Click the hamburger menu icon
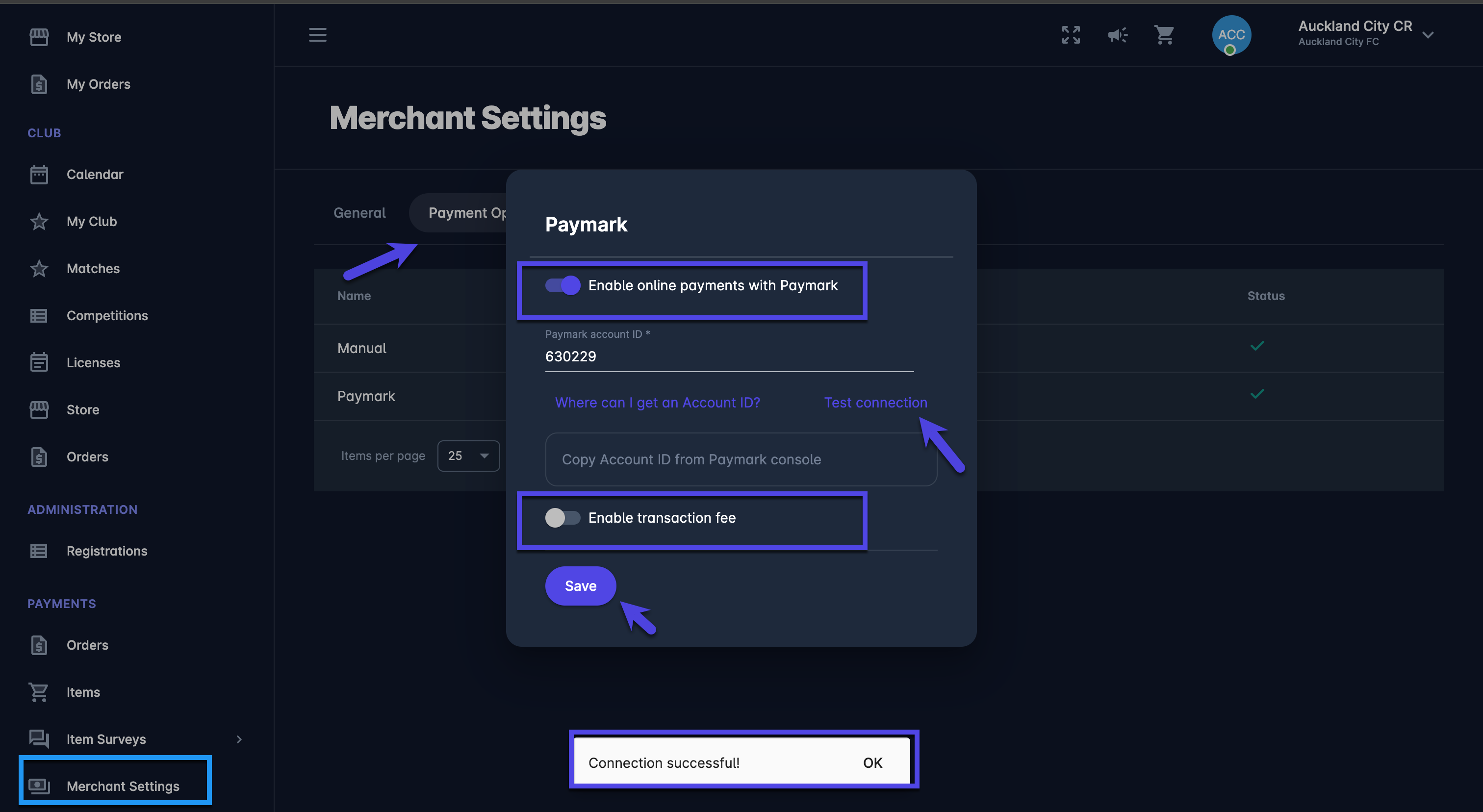 click(x=317, y=34)
